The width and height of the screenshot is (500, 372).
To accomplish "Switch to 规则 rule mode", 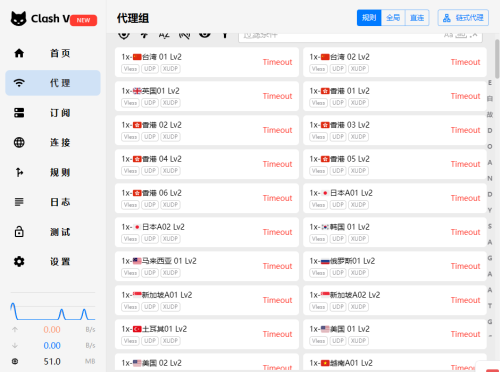I will [369, 18].
